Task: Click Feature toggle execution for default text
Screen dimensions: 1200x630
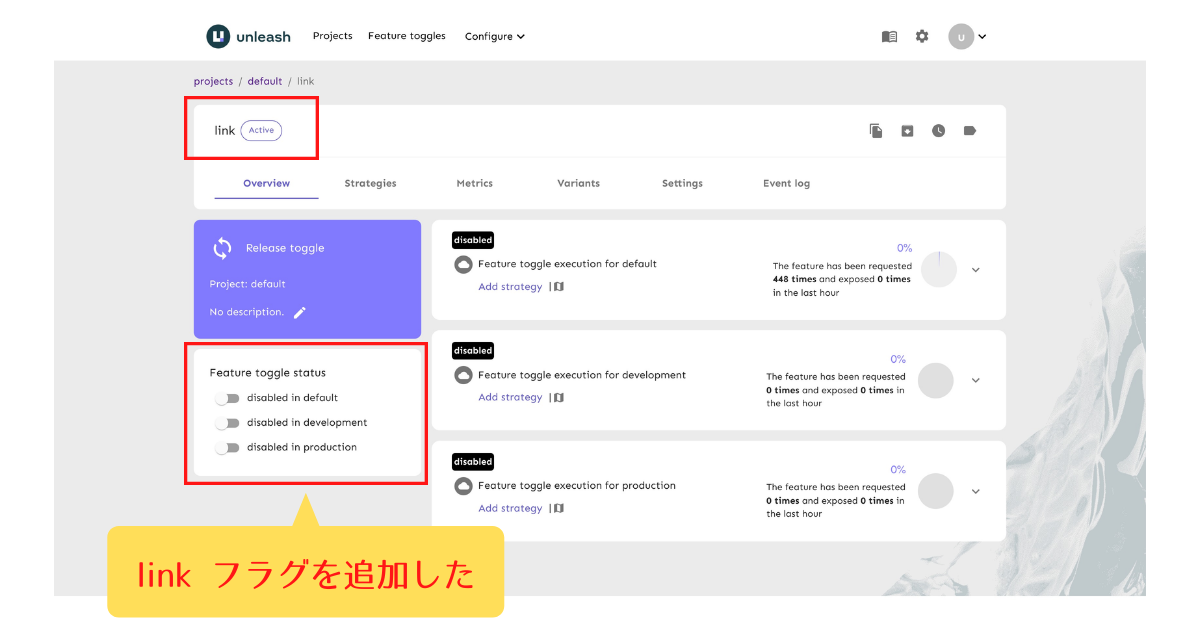Action: point(568,264)
